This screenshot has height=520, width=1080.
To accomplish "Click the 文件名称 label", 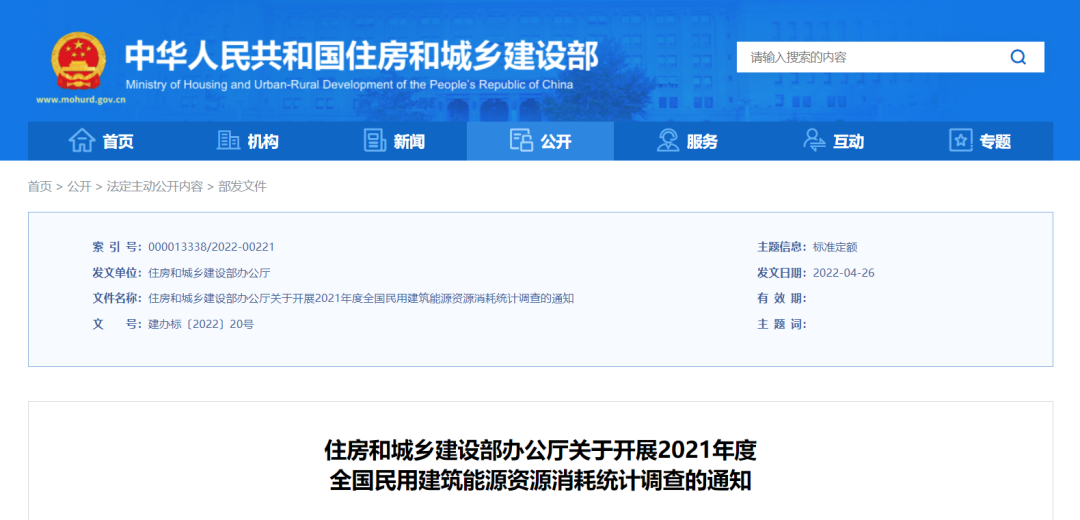I will pos(117,298).
